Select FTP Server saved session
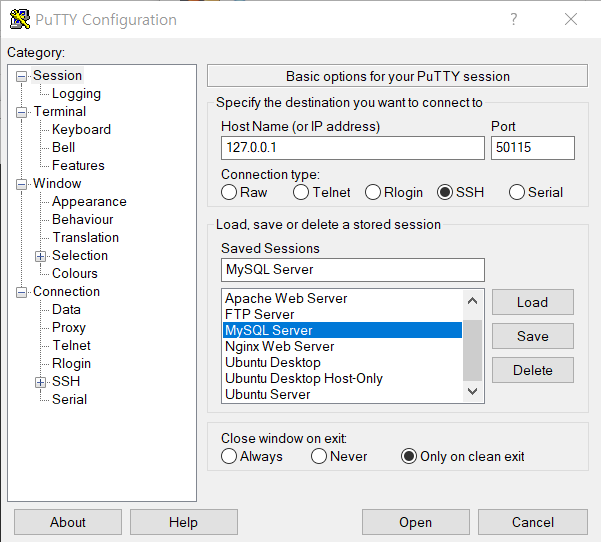Screen dimensions: 601x542 (x=343, y=314)
